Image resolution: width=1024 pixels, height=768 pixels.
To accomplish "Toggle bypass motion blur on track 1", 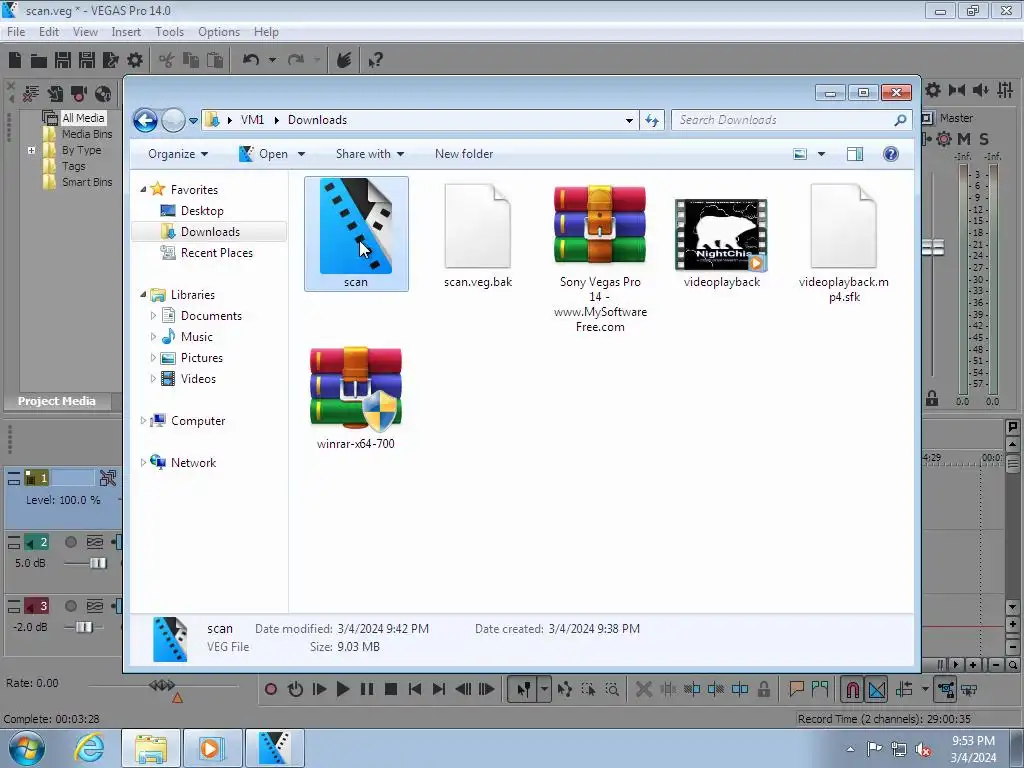I will click(108, 478).
